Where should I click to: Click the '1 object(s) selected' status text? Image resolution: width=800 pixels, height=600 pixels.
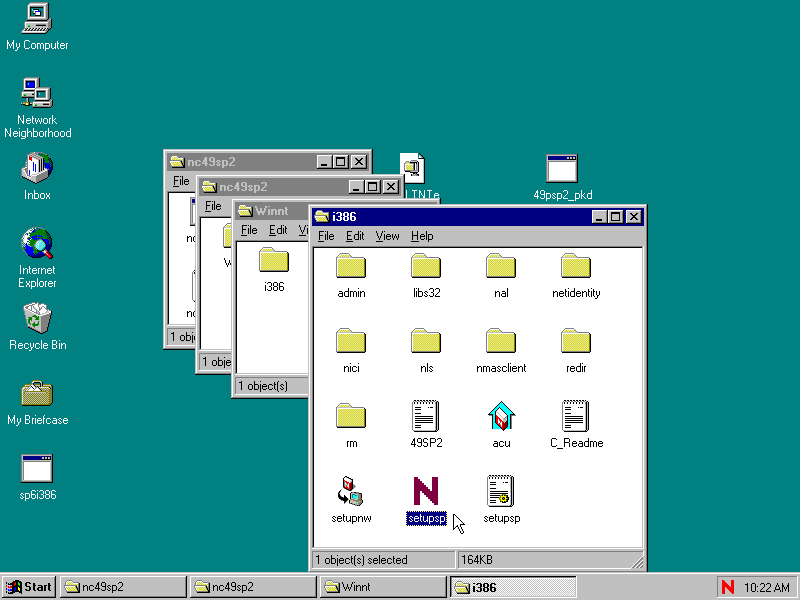click(x=361, y=560)
